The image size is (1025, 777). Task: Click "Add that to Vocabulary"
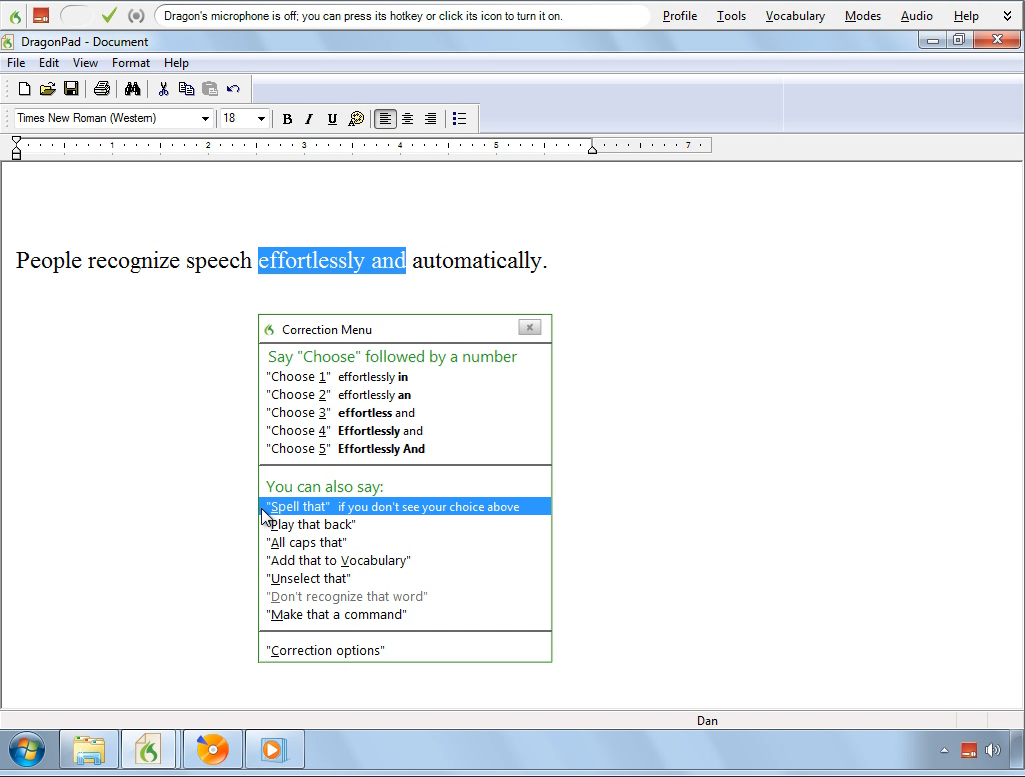(405, 561)
